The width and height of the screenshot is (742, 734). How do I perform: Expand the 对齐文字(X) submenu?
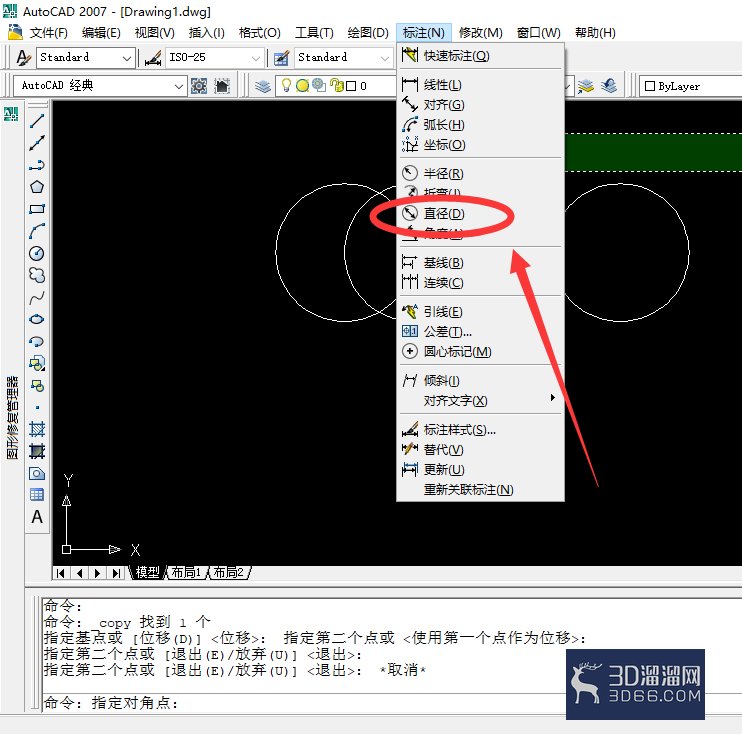(x=480, y=401)
